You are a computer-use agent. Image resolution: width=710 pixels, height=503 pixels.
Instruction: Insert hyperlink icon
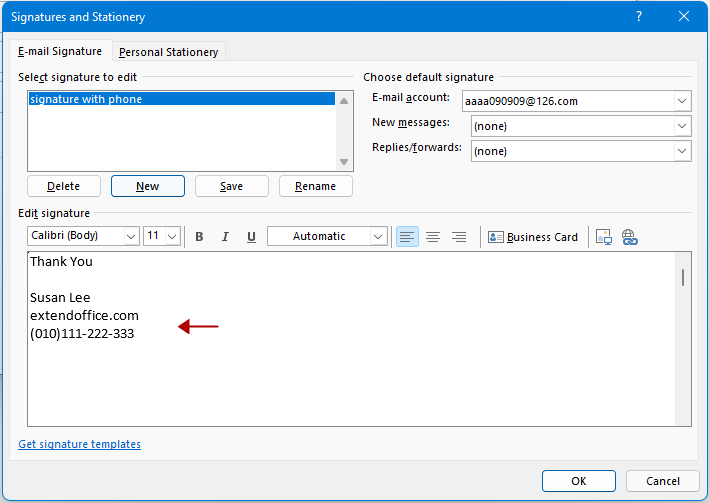click(629, 237)
